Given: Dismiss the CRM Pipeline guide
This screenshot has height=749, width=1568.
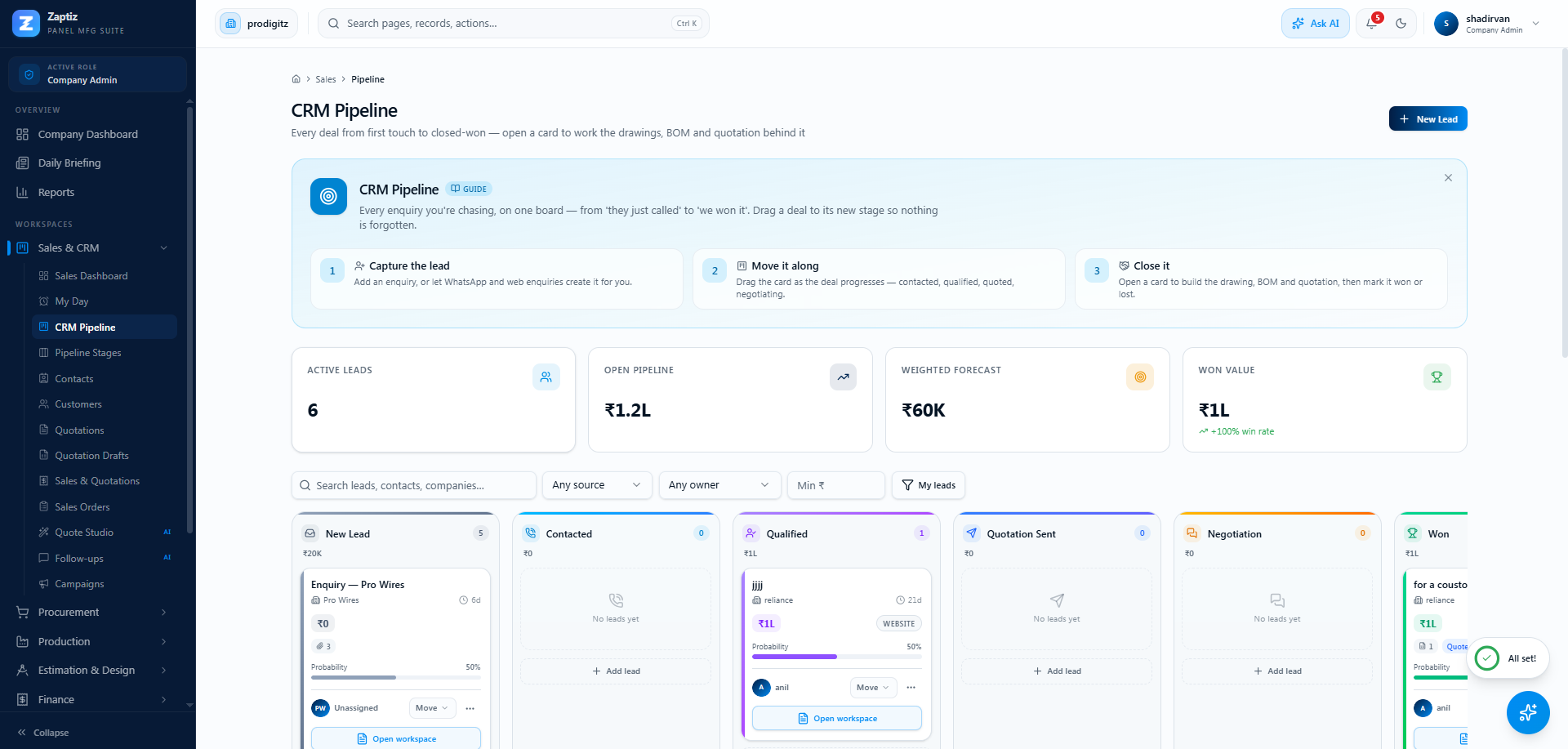Looking at the screenshot, I should [x=1448, y=177].
